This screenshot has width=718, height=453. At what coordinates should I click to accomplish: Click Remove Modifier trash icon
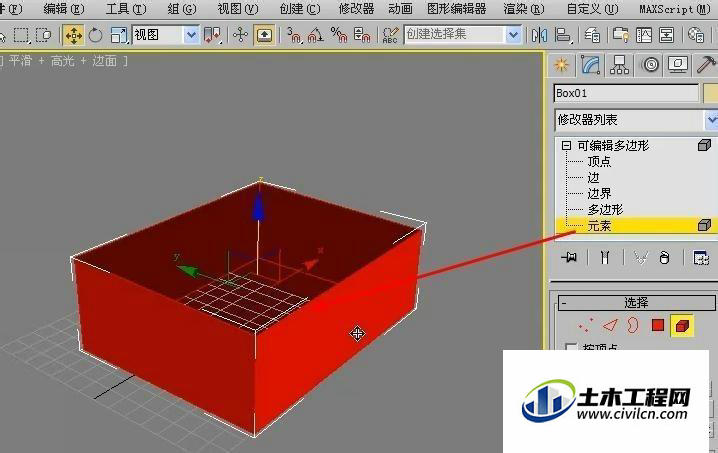coord(664,258)
